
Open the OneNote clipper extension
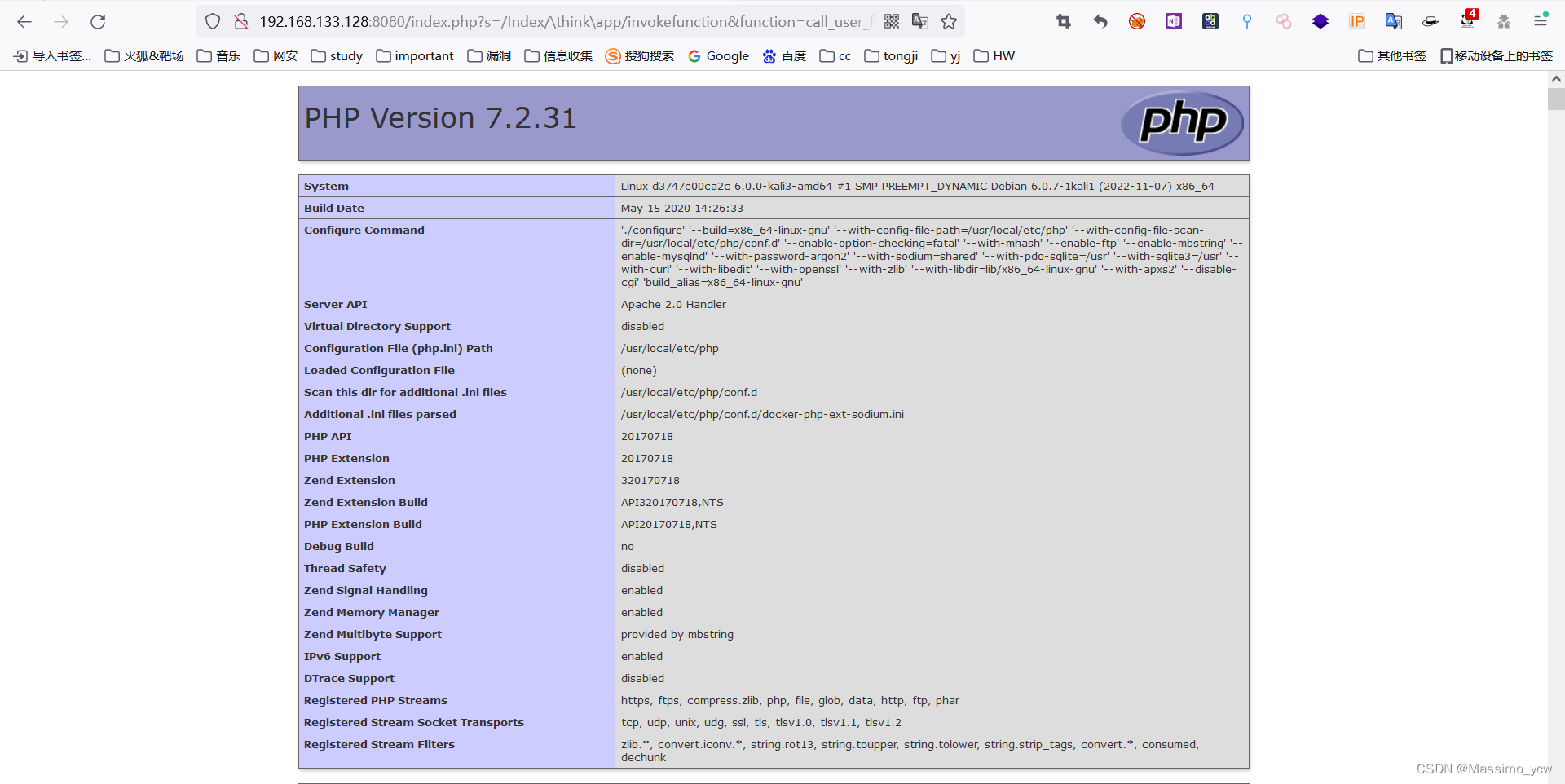(x=1174, y=22)
